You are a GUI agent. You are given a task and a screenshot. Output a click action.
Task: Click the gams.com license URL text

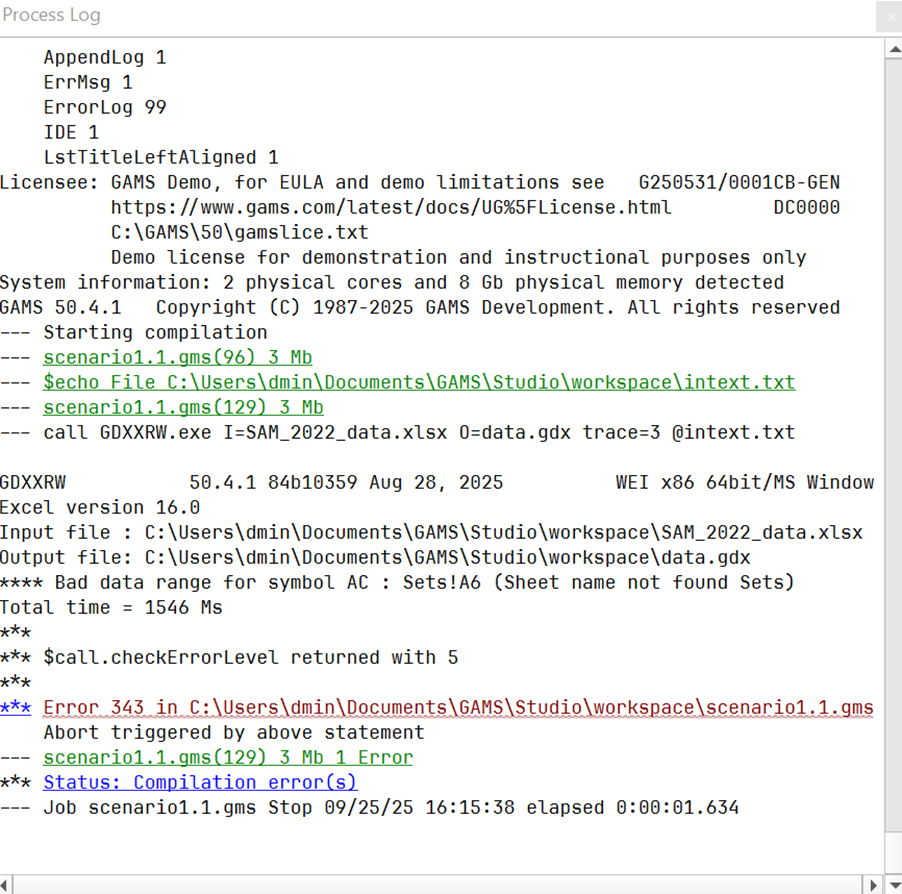pos(390,208)
